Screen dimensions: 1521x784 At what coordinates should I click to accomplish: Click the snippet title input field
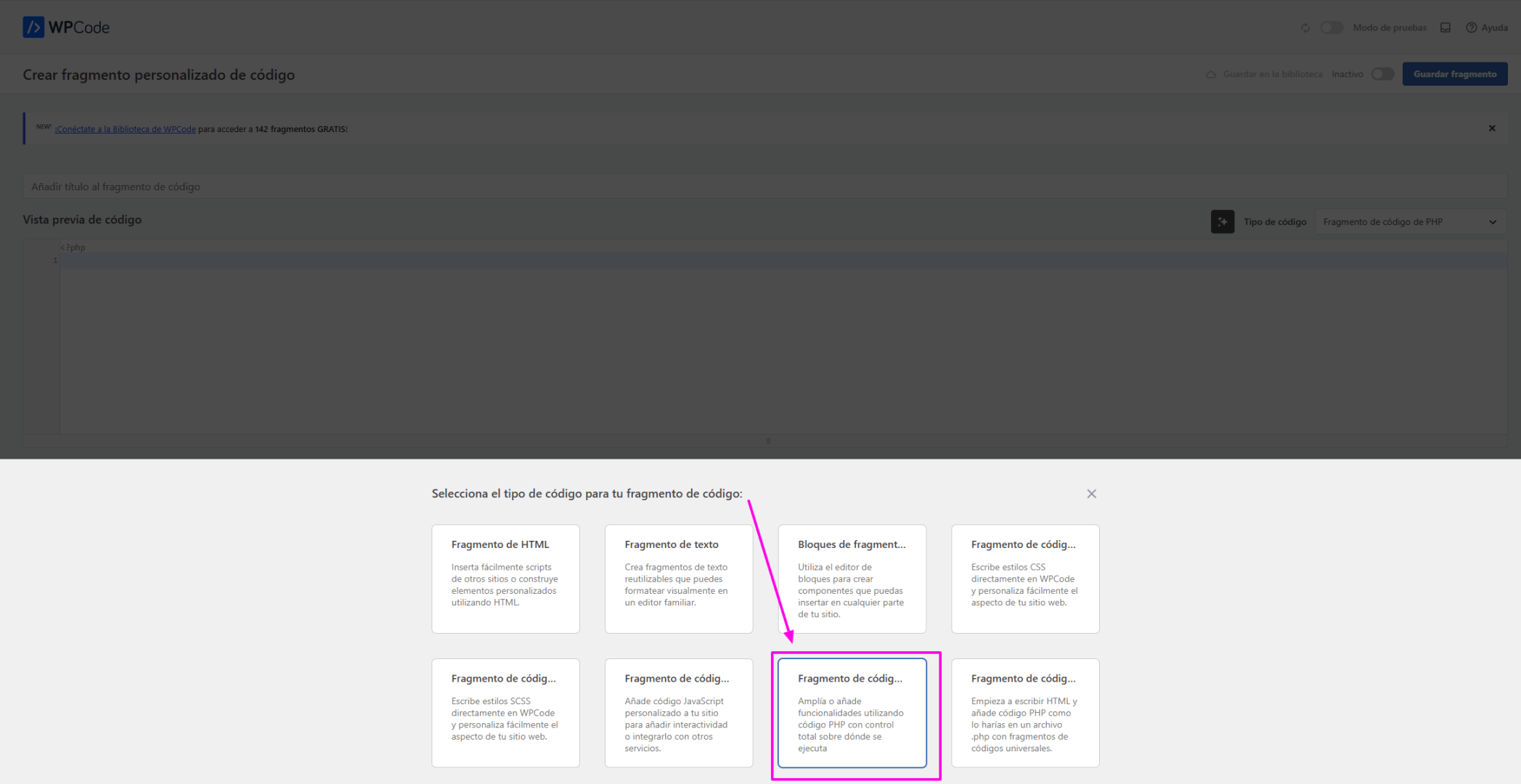click(764, 187)
